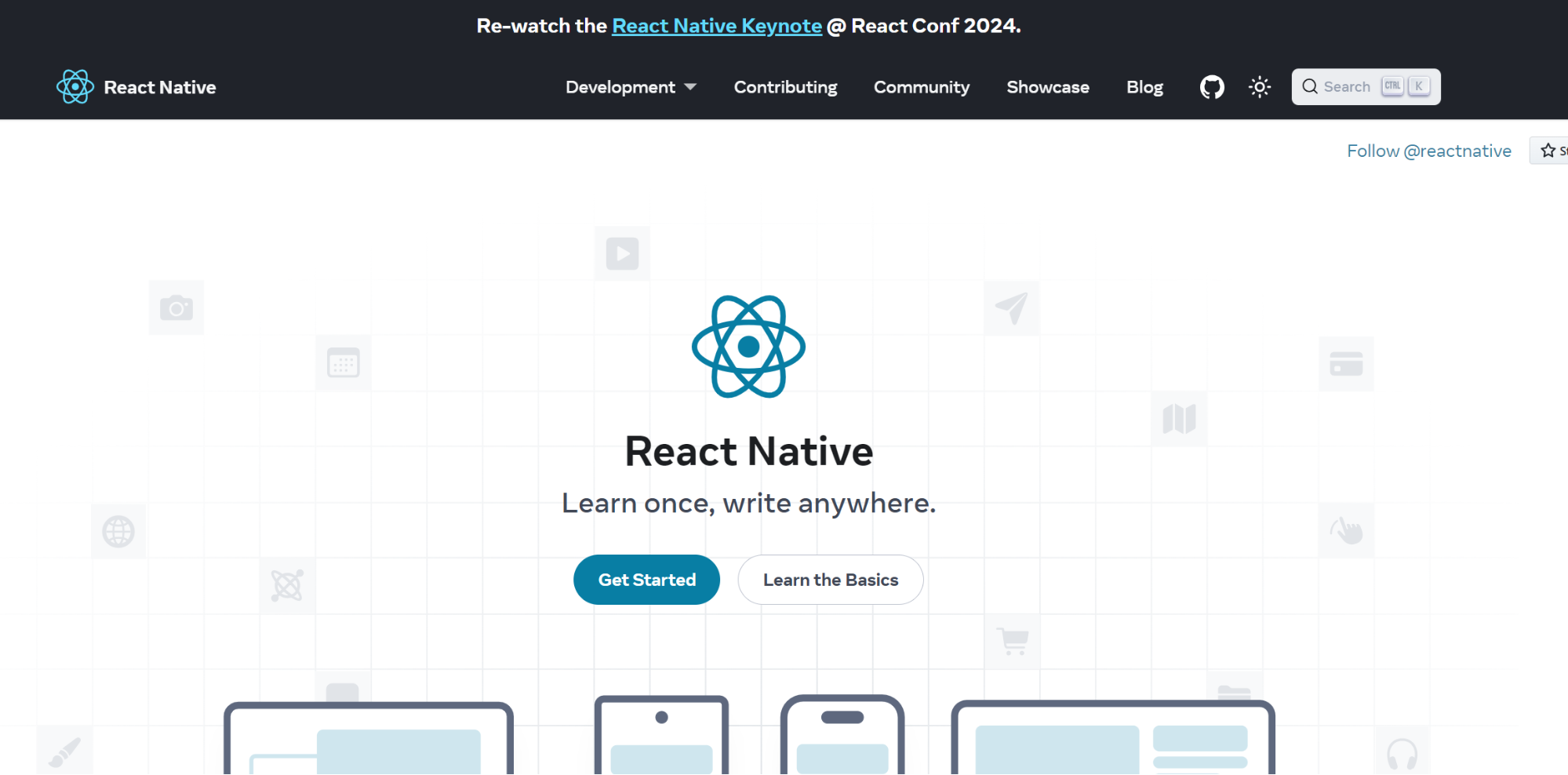Toggle the light/dark theme sun switch
The image size is (1568, 775).
point(1259,86)
